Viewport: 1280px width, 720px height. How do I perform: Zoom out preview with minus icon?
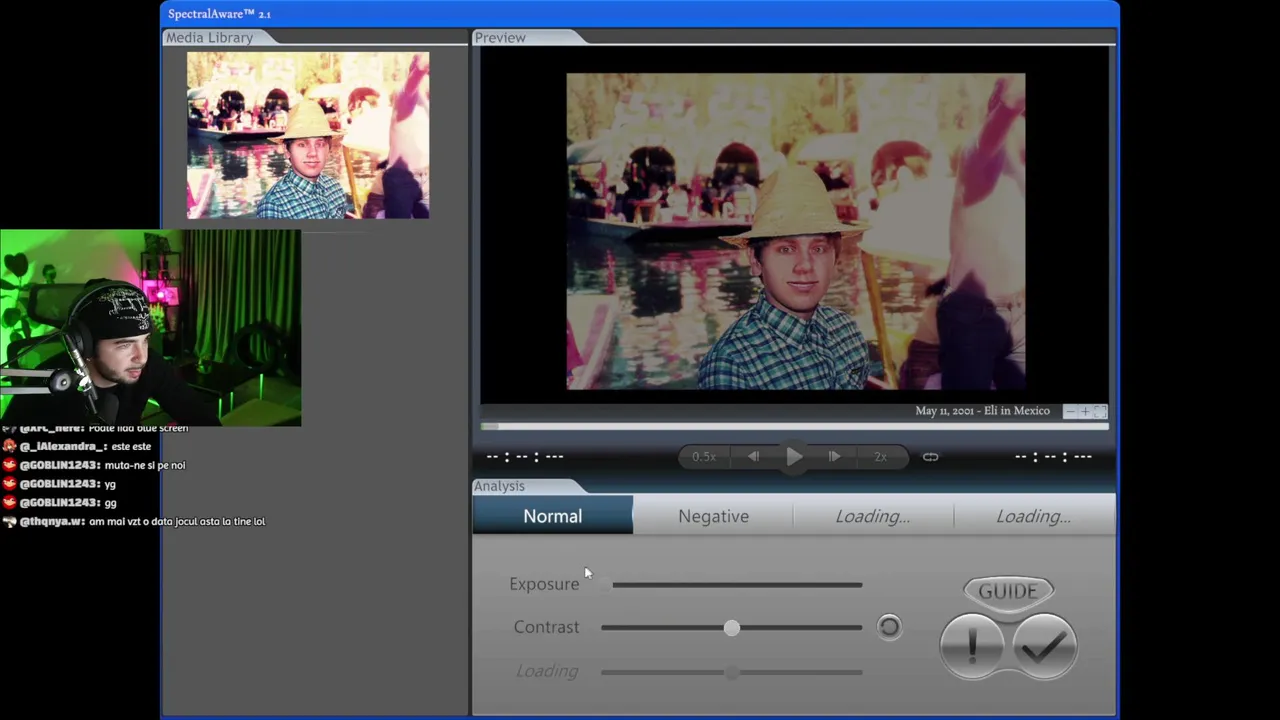click(1070, 411)
